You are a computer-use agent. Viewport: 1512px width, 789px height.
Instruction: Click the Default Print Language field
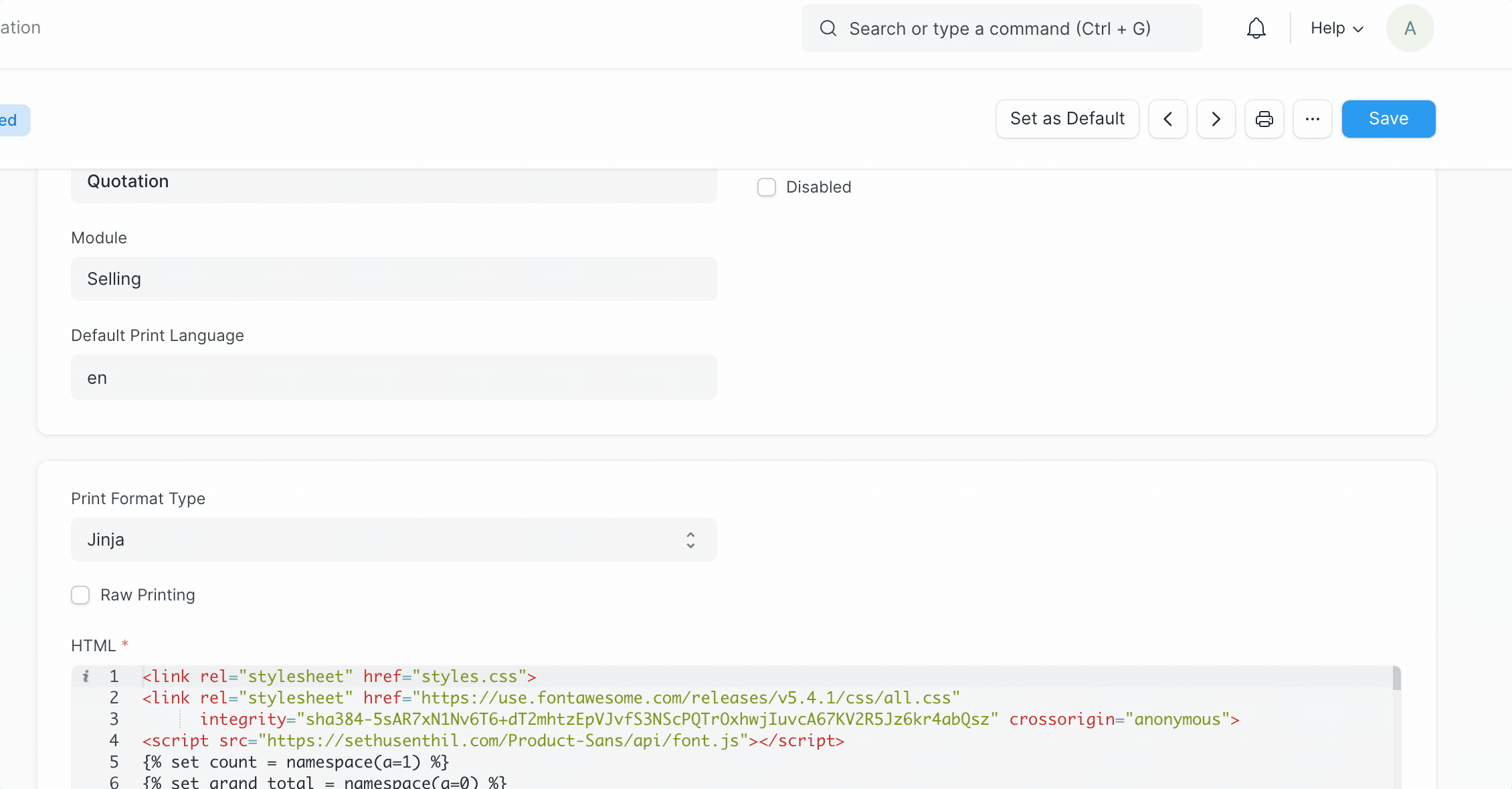pos(393,378)
